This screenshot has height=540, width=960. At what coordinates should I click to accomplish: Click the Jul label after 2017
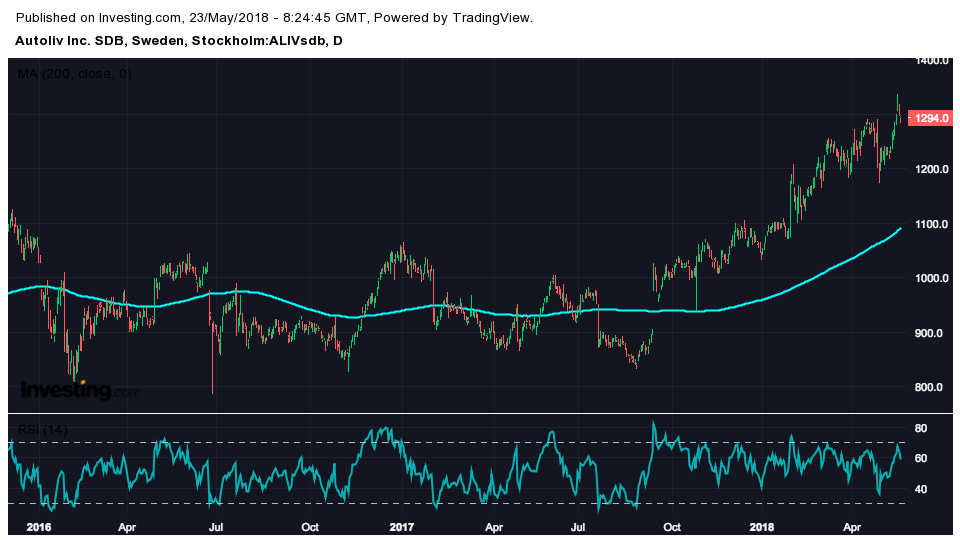pyautogui.click(x=577, y=527)
